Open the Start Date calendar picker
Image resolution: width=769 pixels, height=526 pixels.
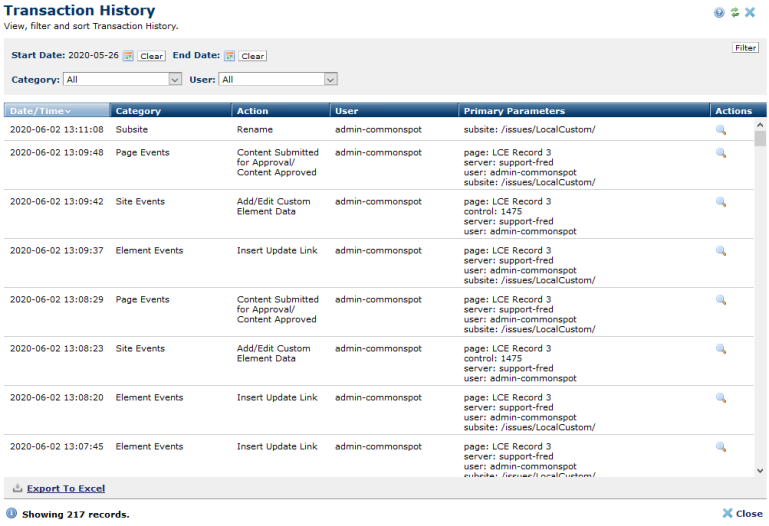pyautogui.click(x=128, y=56)
